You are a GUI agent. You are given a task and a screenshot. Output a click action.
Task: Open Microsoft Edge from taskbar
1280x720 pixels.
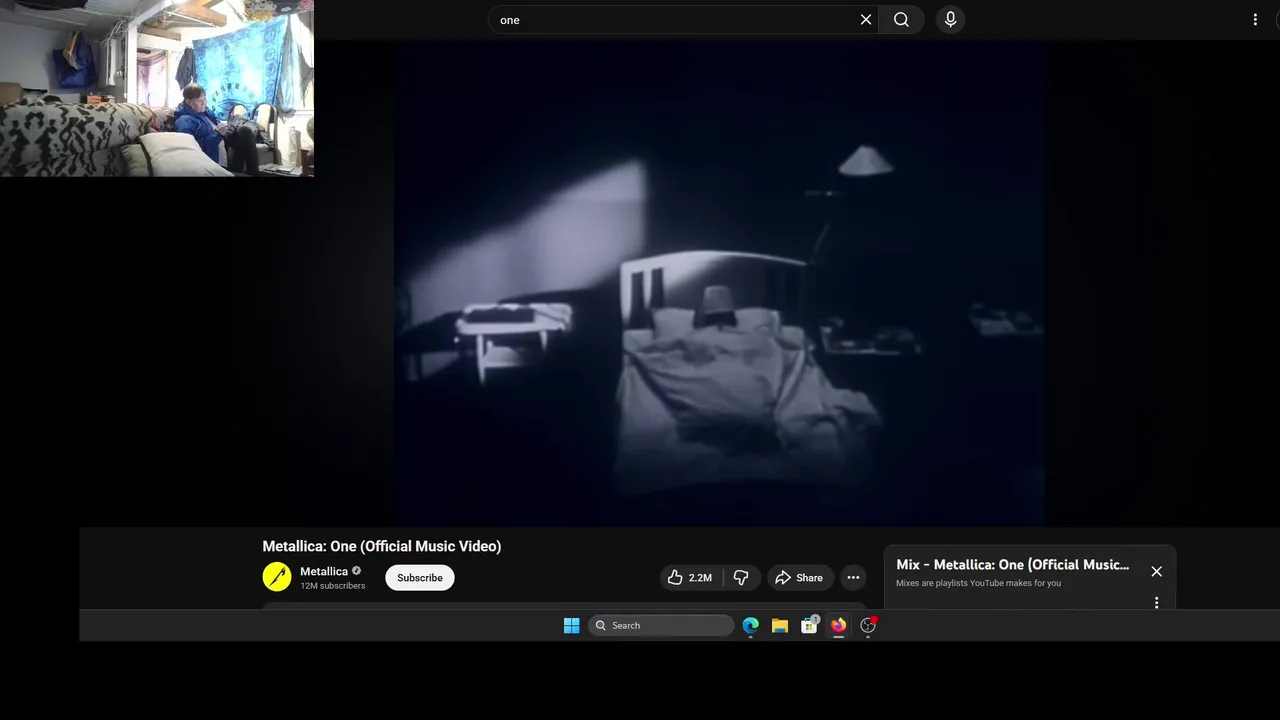pyautogui.click(x=750, y=625)
